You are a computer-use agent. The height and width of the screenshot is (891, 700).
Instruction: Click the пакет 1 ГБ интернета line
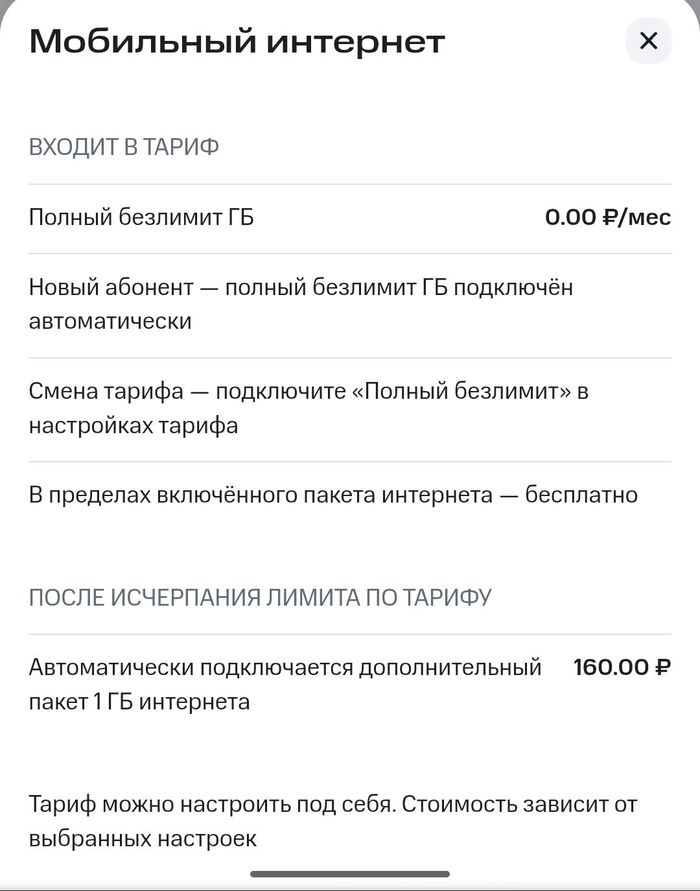pos(139,702)
